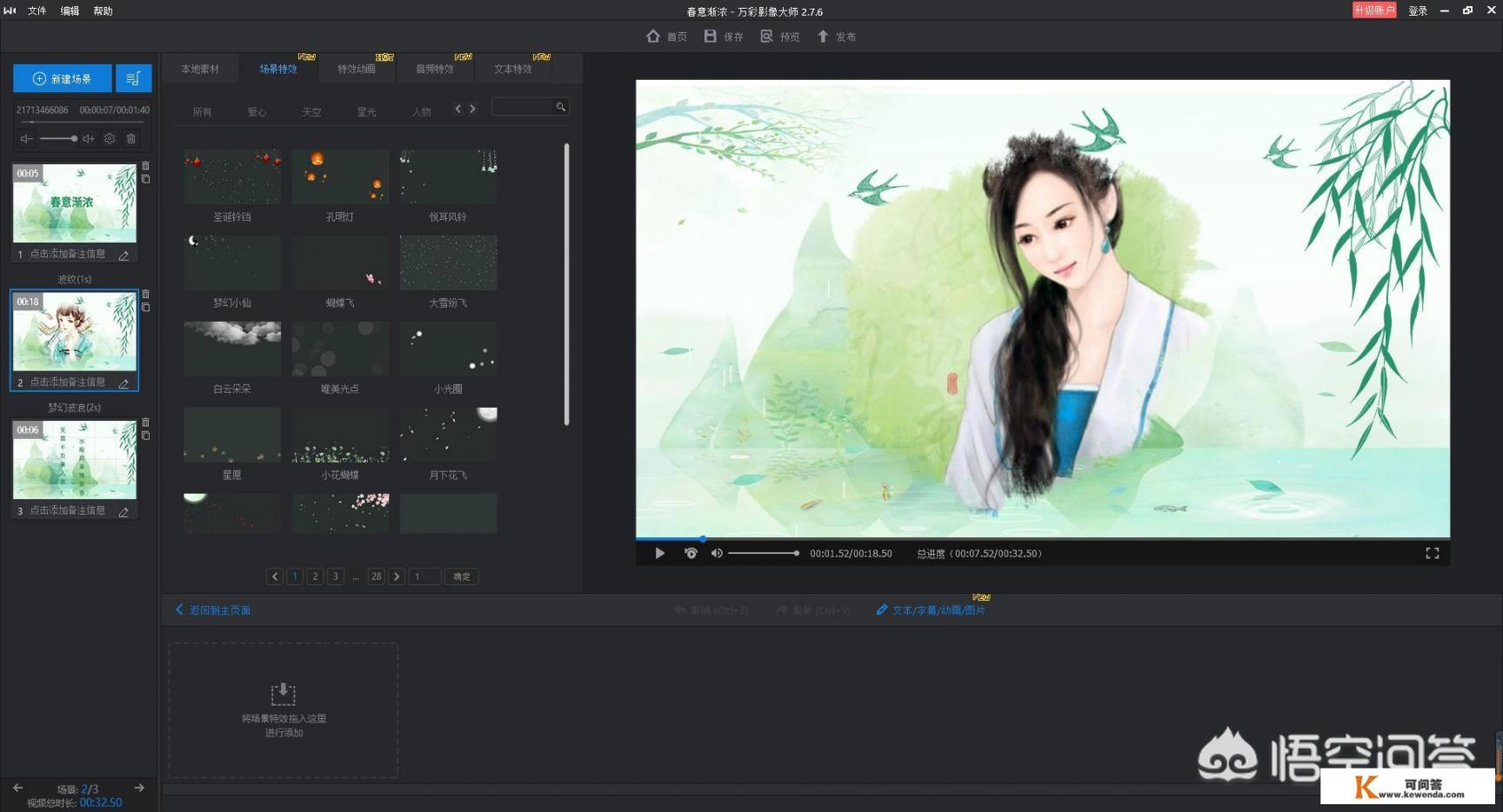Open 文本/字幕/动画/图片 editor
The height and width of the screenshot is (812, 1503).
coord(931,610)
